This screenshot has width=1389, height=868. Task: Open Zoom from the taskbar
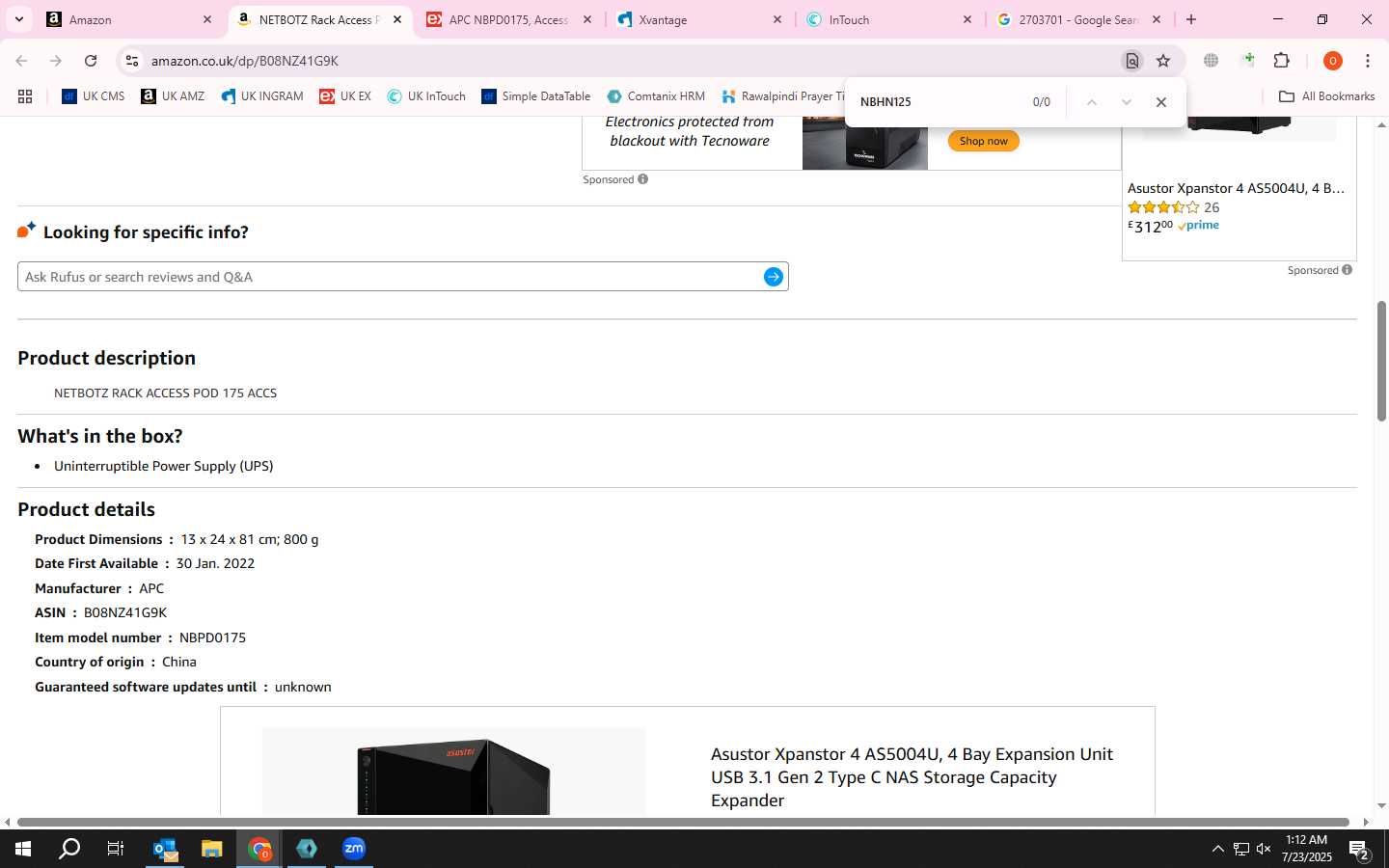click(x=354, y=849)
